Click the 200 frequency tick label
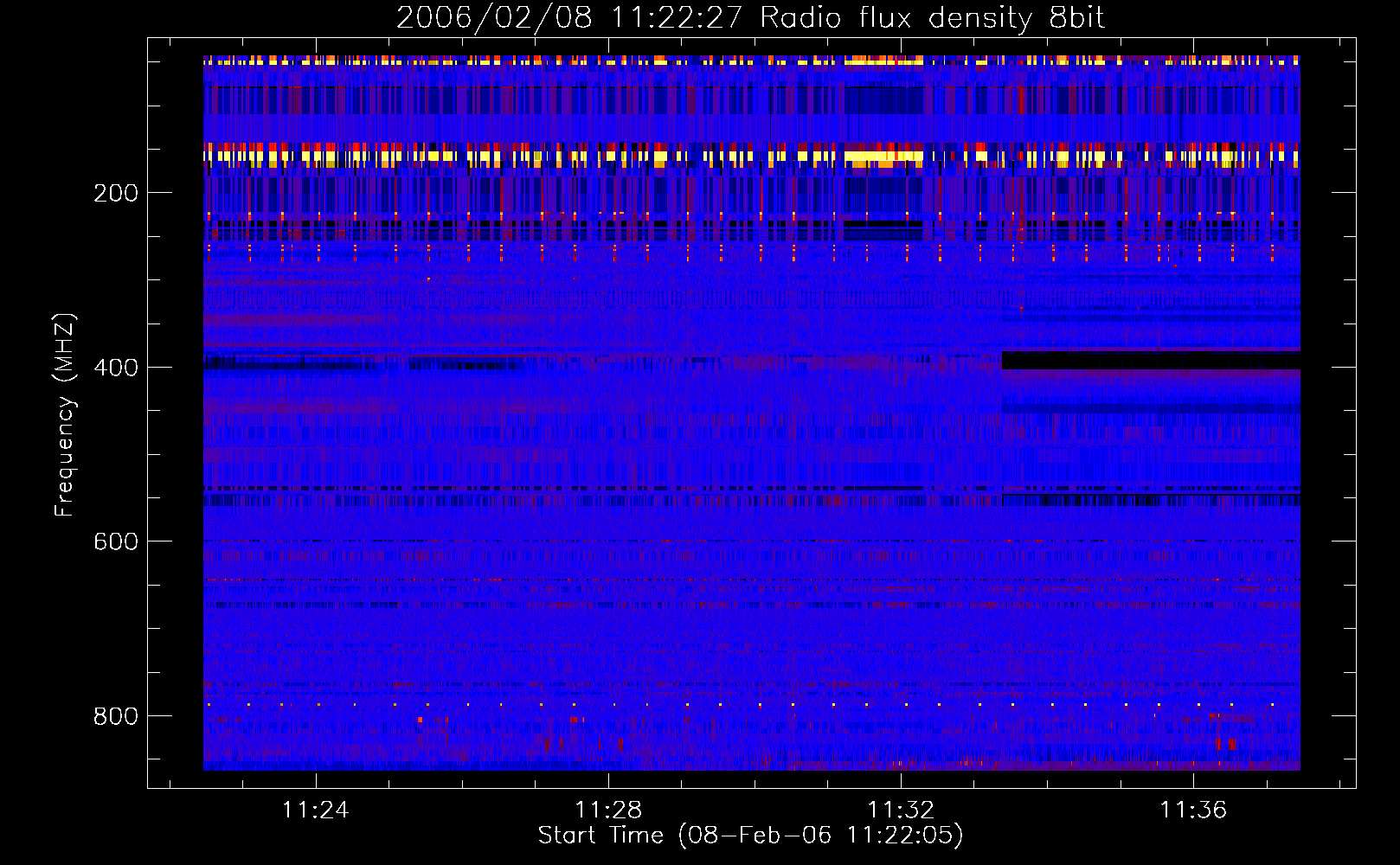1400x865 pixels. coord(116,193)
